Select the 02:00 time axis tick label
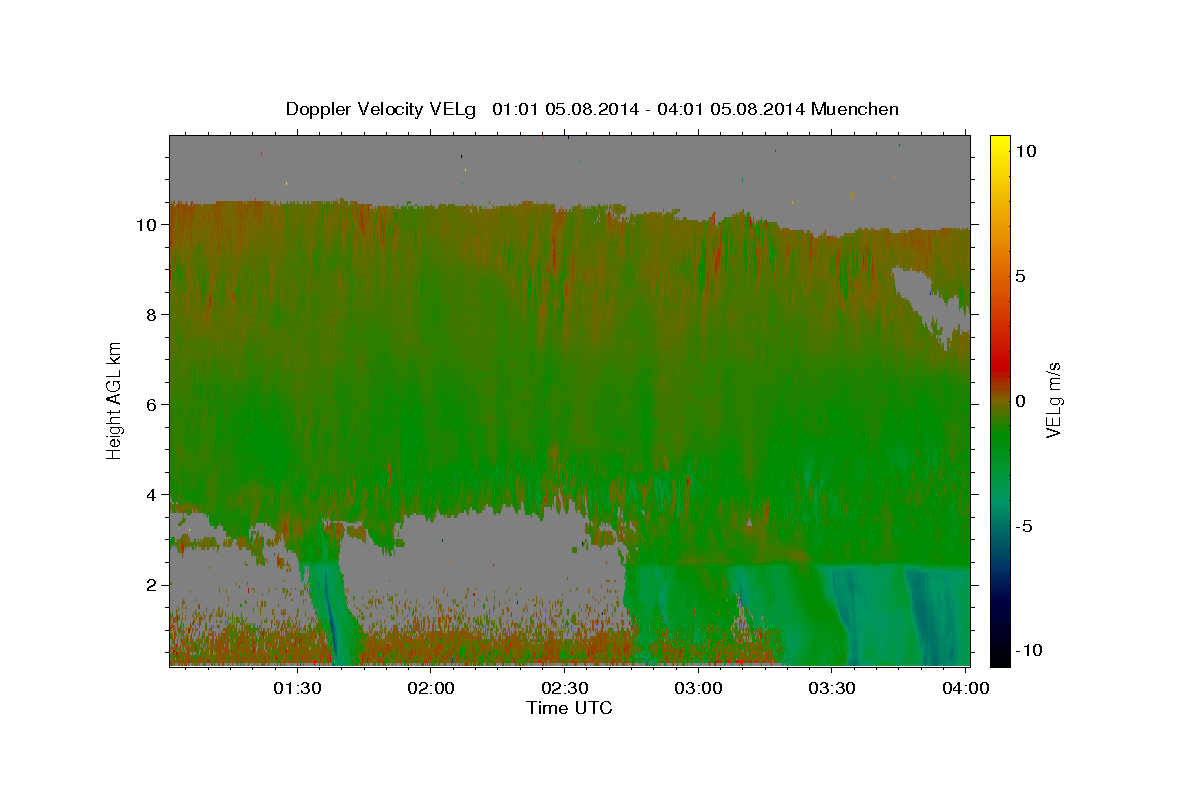The image size is (1200, 800). (433, 688)
